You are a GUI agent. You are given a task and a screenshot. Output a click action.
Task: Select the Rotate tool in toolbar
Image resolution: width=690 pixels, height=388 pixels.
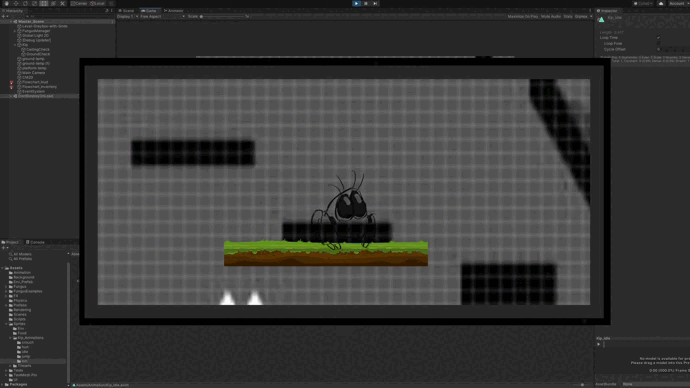pyautogui.click(x=25, y=4)
